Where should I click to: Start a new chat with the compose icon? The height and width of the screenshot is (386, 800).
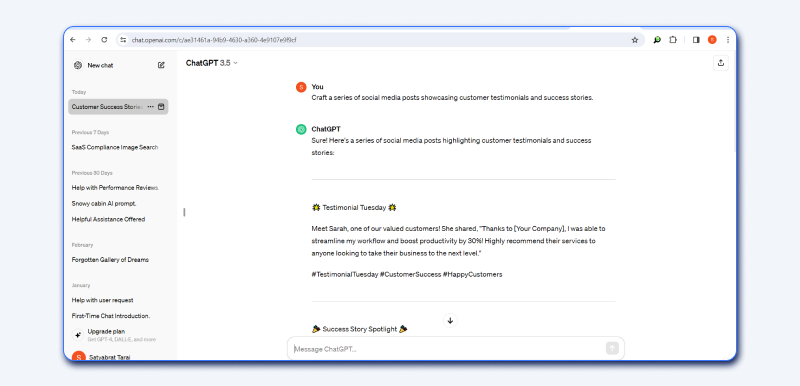coord(161,65)
